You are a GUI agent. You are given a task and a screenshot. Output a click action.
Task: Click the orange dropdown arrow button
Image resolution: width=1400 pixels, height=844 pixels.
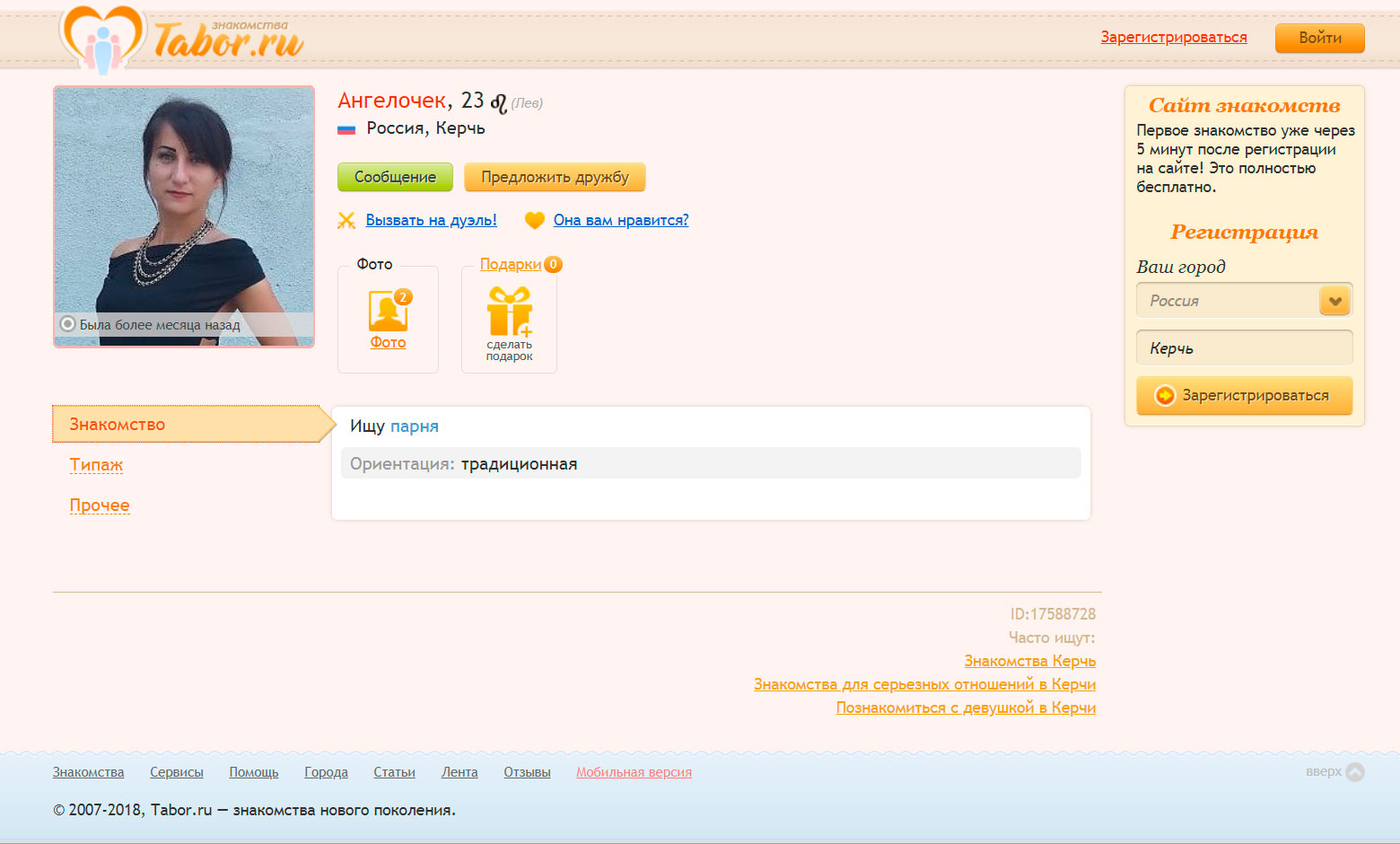click(x=1334, y=301)
